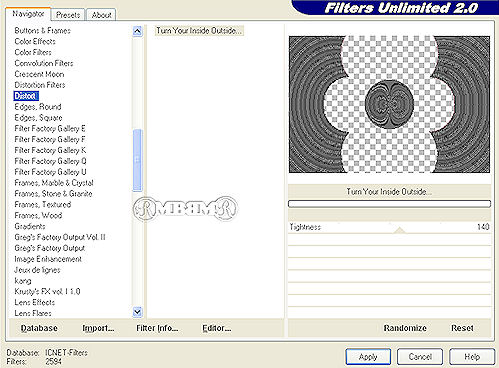
Task: Click the Tightness slider handle
Action: pos(399,230)
